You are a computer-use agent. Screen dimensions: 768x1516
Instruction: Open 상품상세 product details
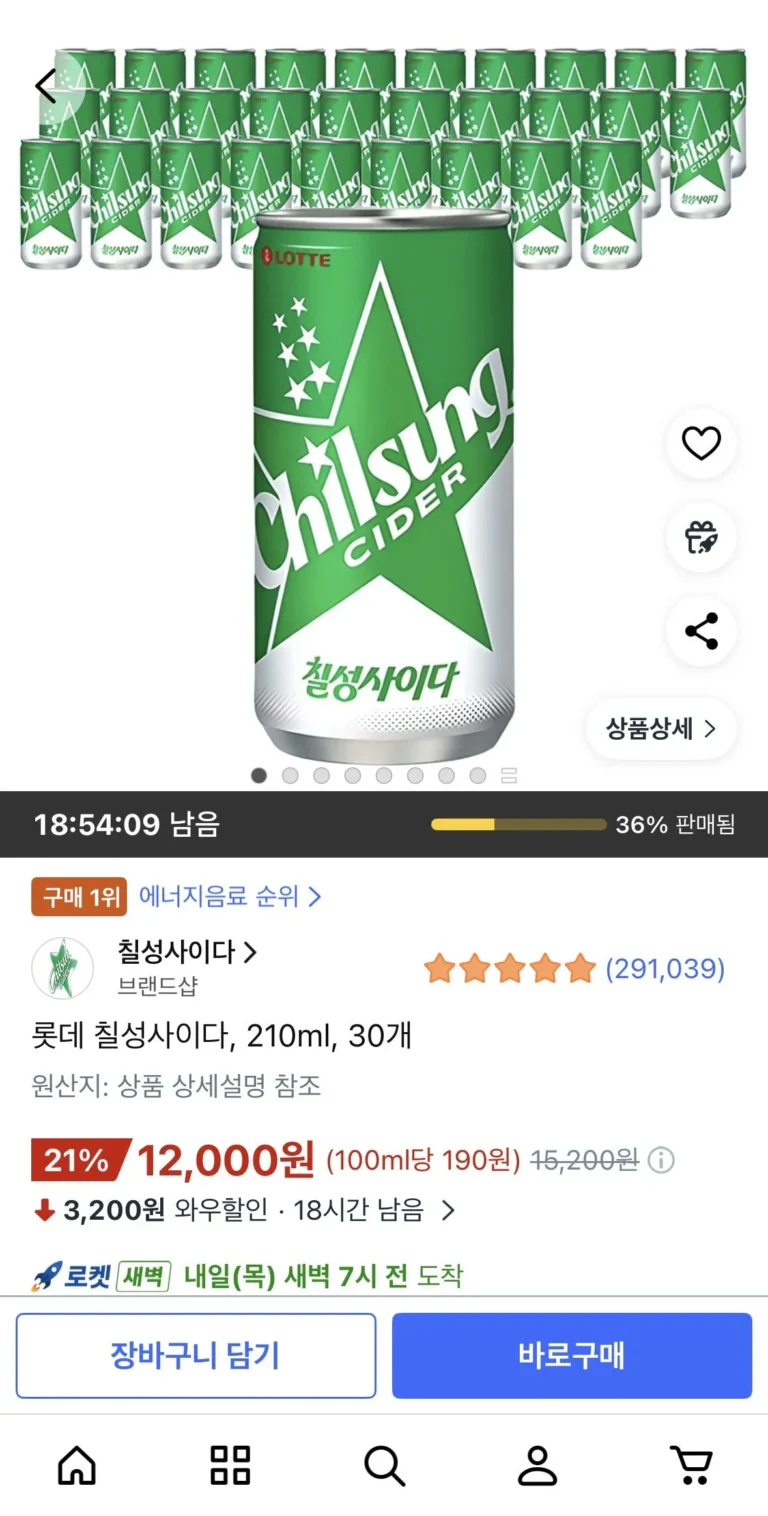(x=661, y=728)
